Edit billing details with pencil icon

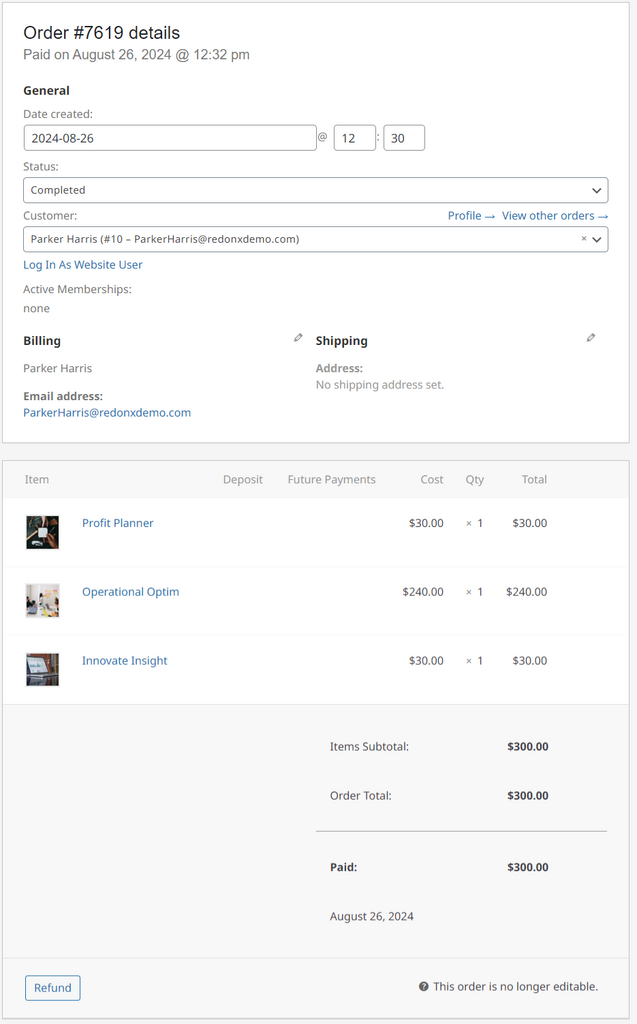[298, 338]
